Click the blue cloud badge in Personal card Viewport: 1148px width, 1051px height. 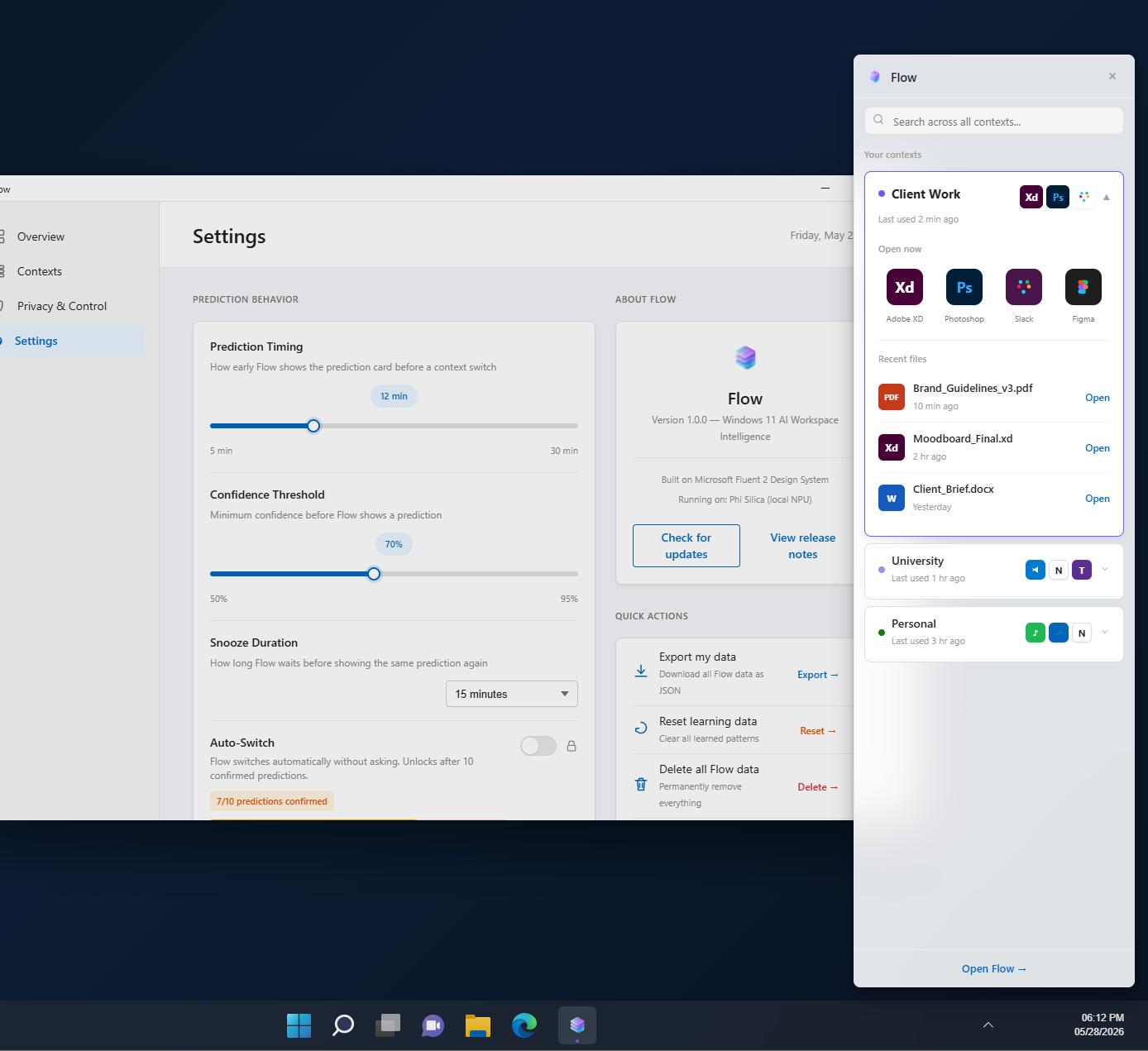(x=1059, y=633)
